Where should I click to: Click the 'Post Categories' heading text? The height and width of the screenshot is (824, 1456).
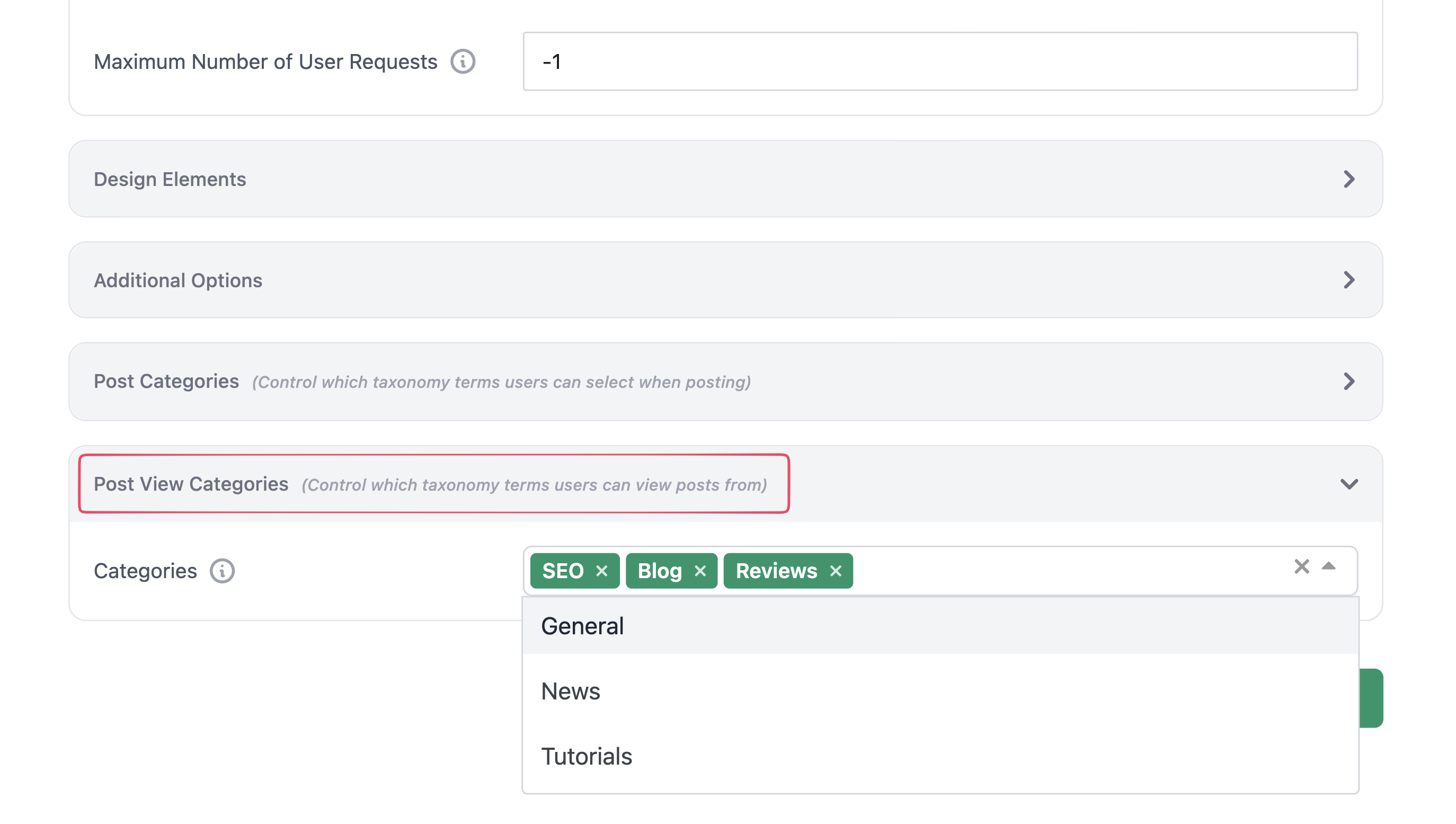click(166, 382)
